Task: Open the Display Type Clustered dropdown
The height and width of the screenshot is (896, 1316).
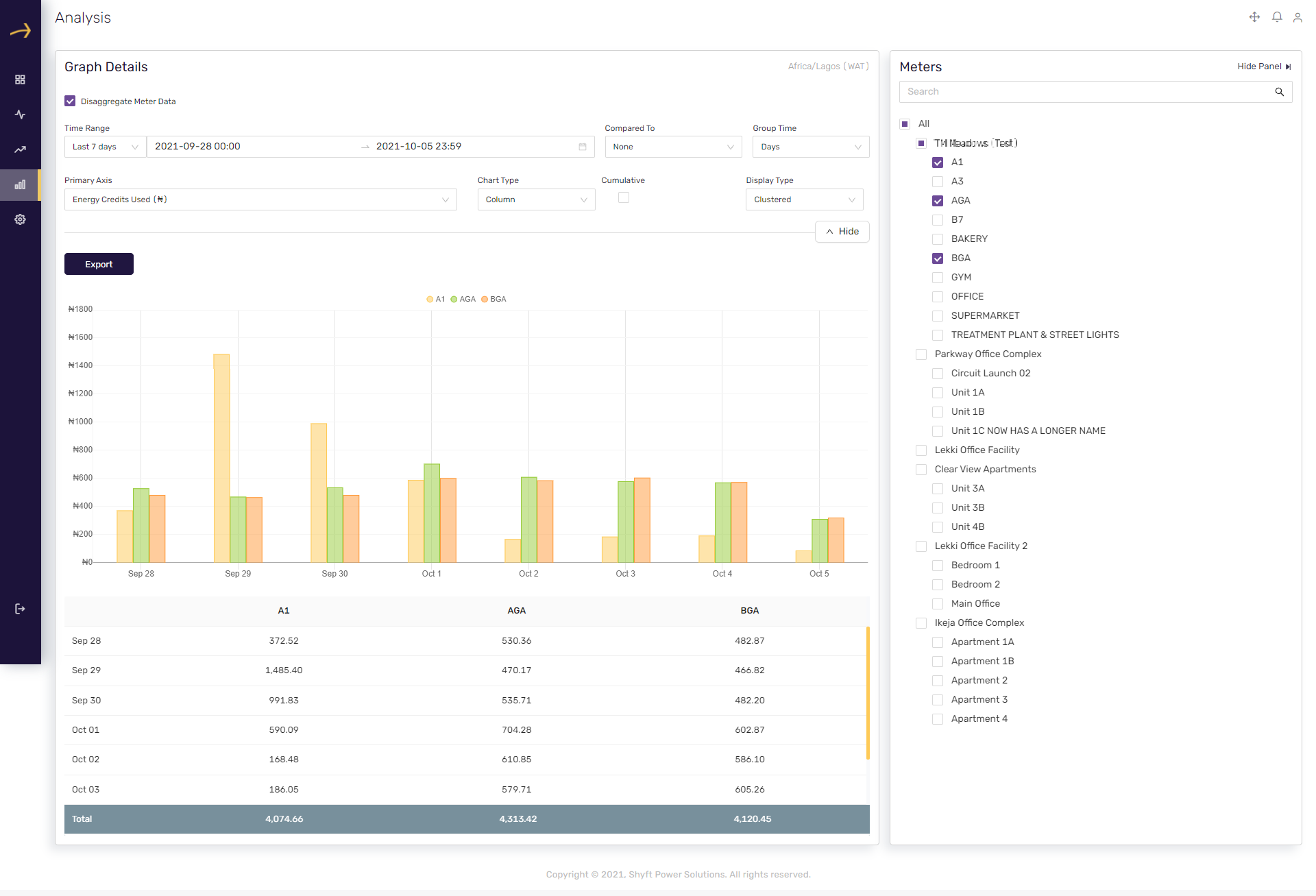Action: click(804, 199)
